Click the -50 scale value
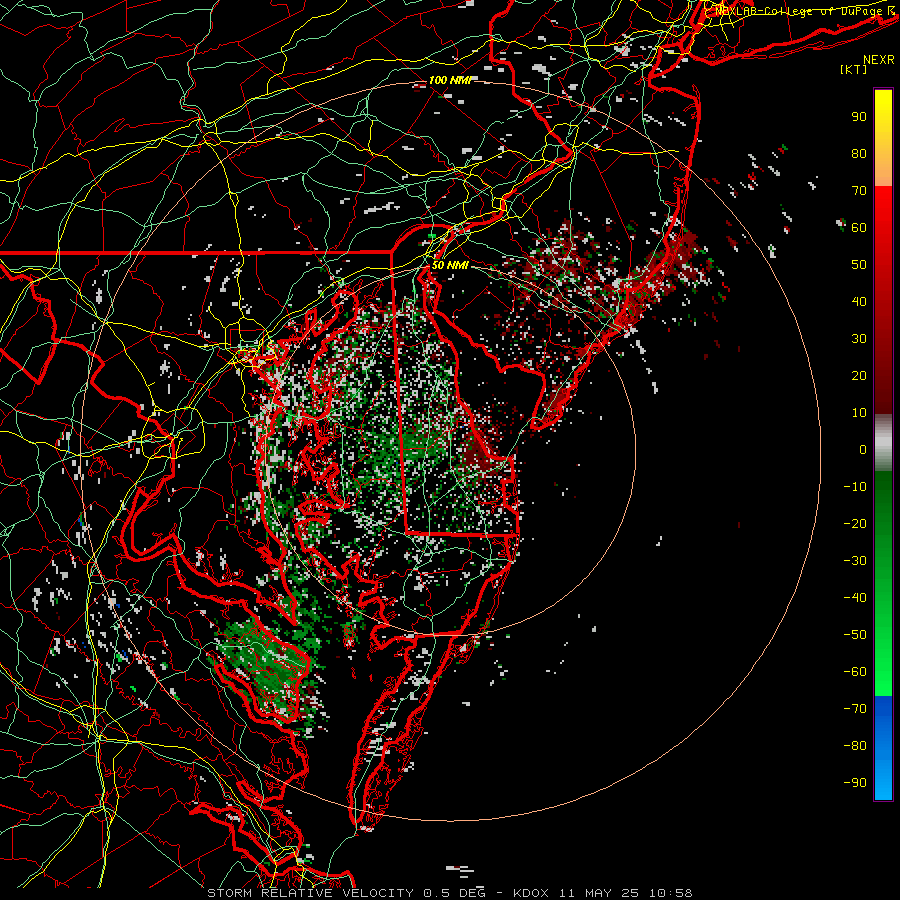This screenshot has width=900, height=900. pyautogui.click(x=855, y=635)
